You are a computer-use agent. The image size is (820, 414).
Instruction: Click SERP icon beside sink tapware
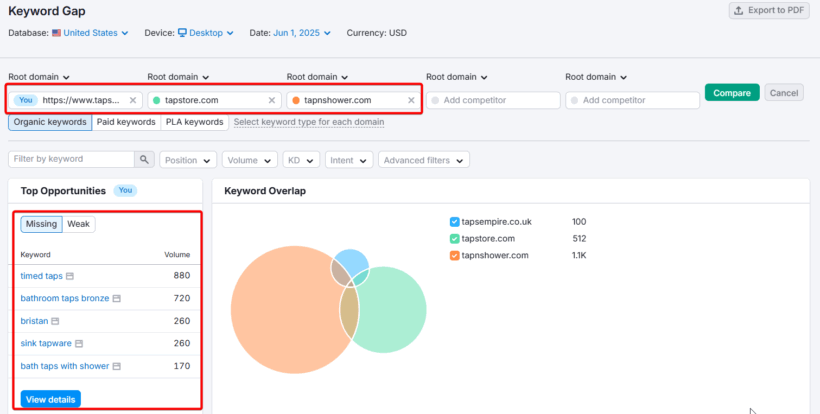coord(77,344)
